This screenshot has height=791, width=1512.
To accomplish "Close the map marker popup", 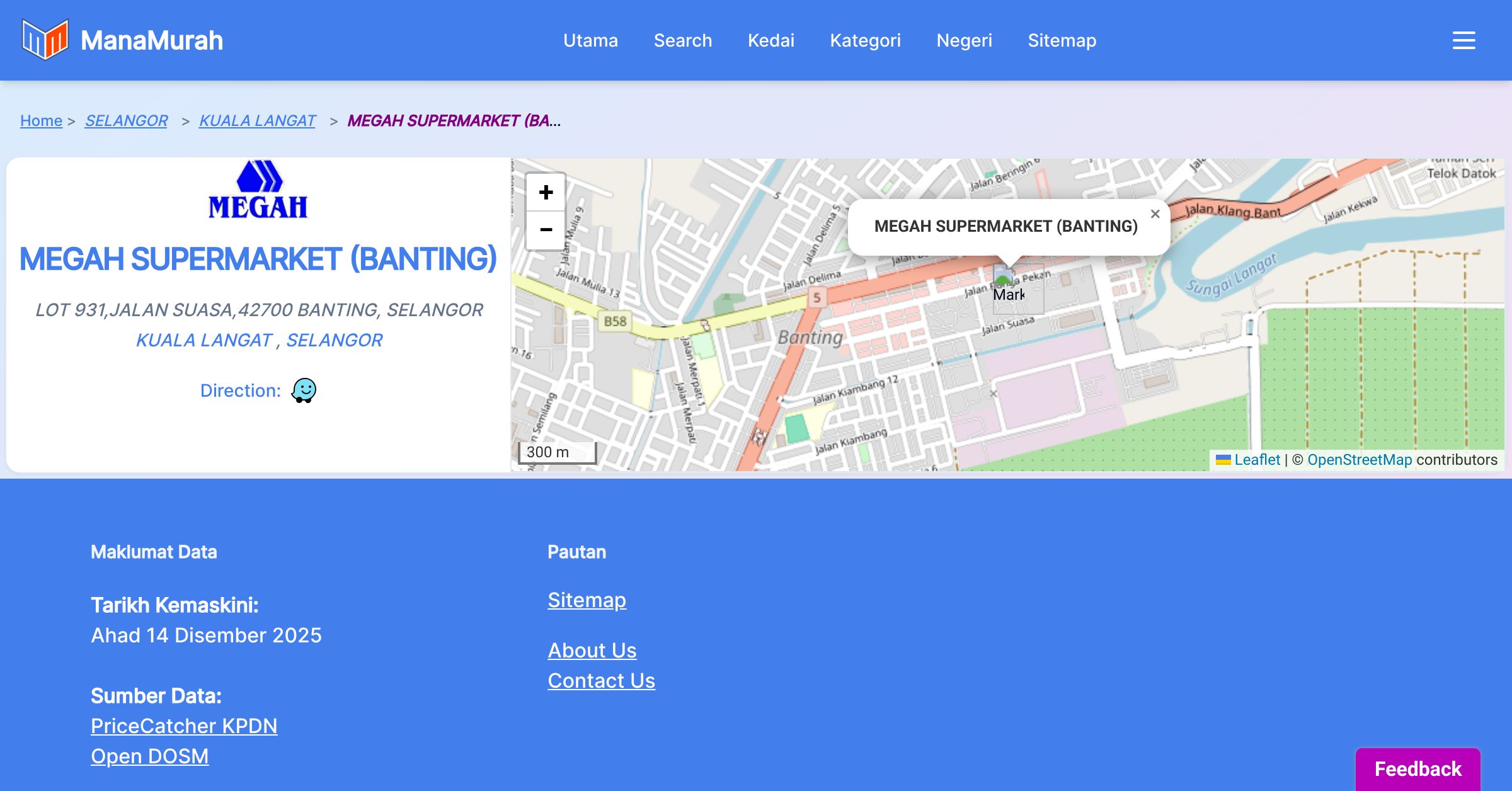I will 1155,214.
